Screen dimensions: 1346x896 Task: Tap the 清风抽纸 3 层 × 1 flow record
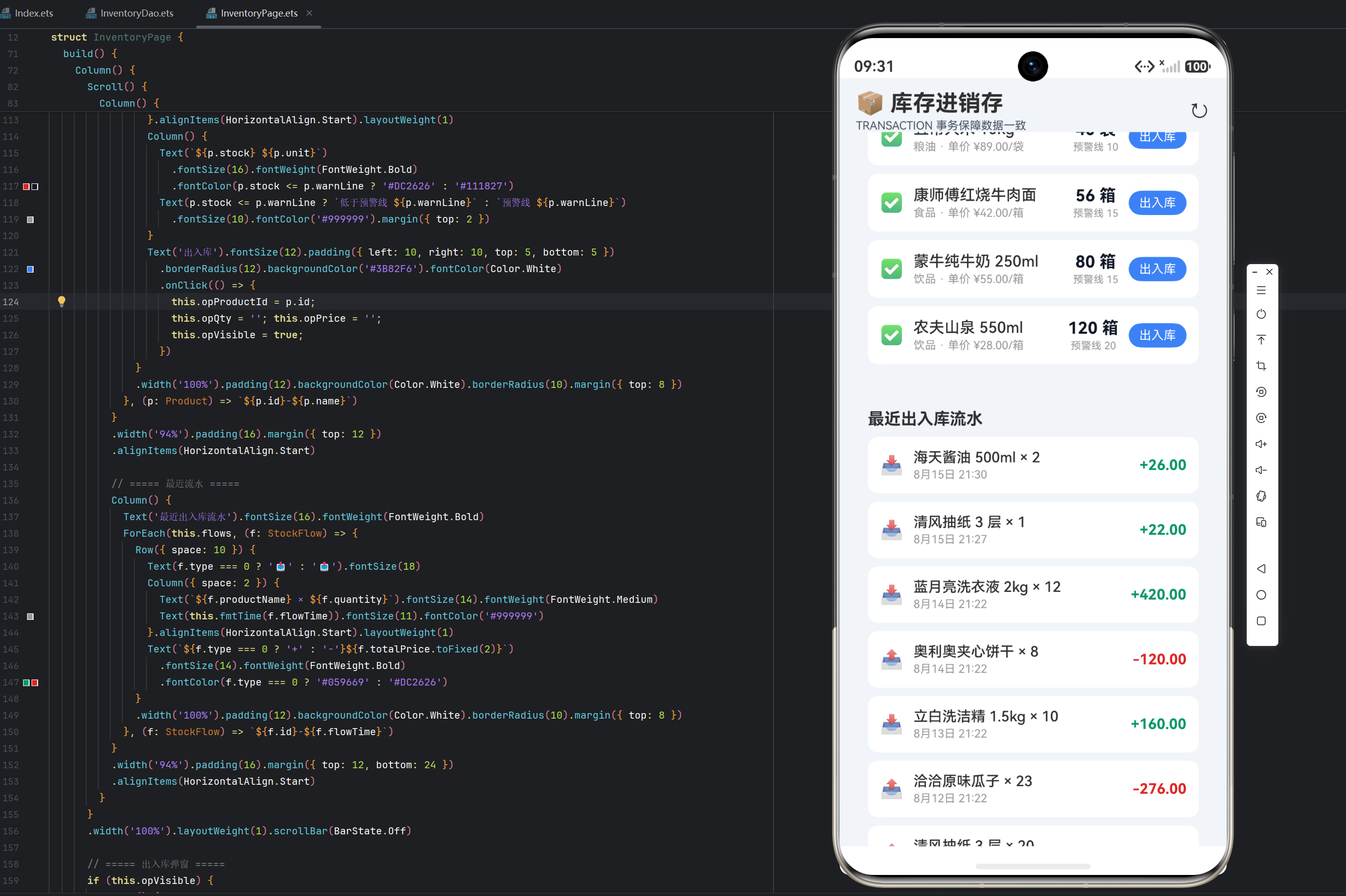(x=1033, y=530)
